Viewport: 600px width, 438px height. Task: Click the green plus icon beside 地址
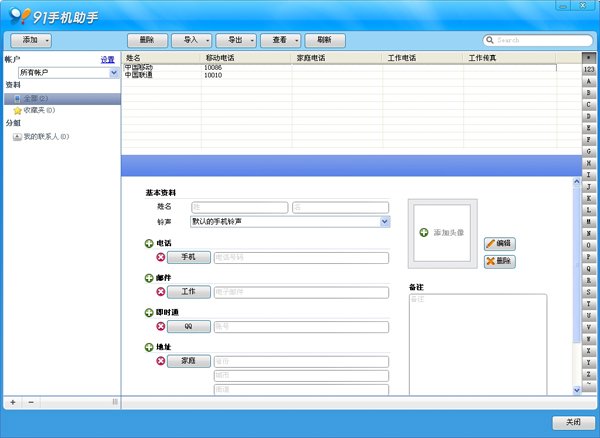[149, 347]
